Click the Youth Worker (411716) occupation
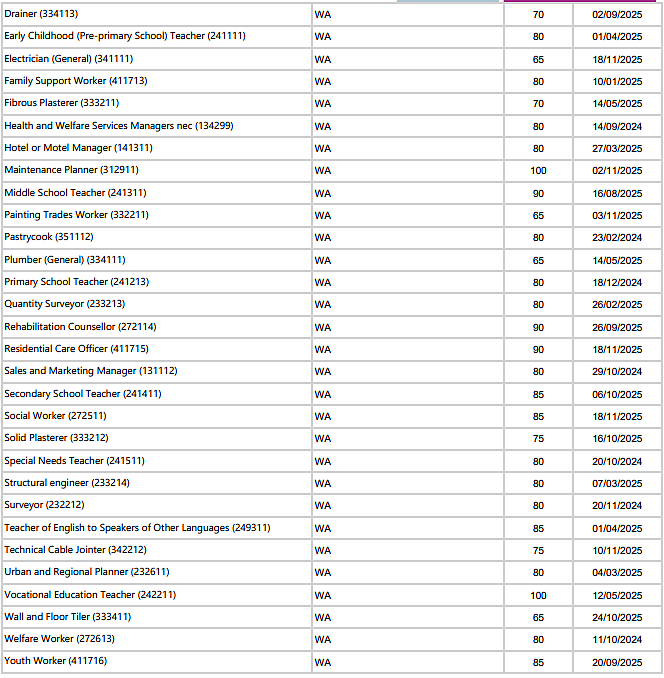The width and height of the screenshot is (664, 678). (55, 661)
